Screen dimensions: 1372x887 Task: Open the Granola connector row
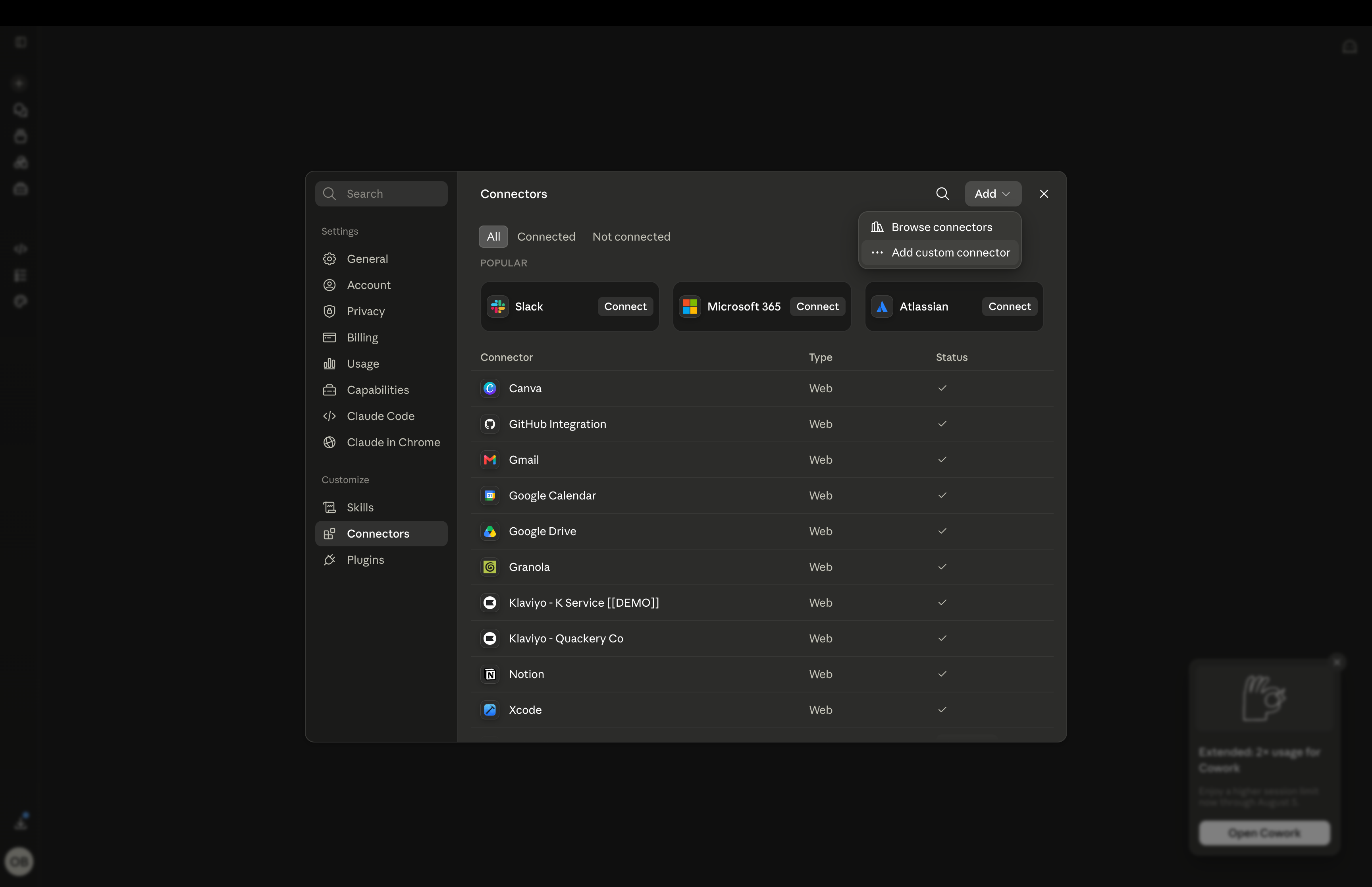pyautogui.click(x=762, y=567)
